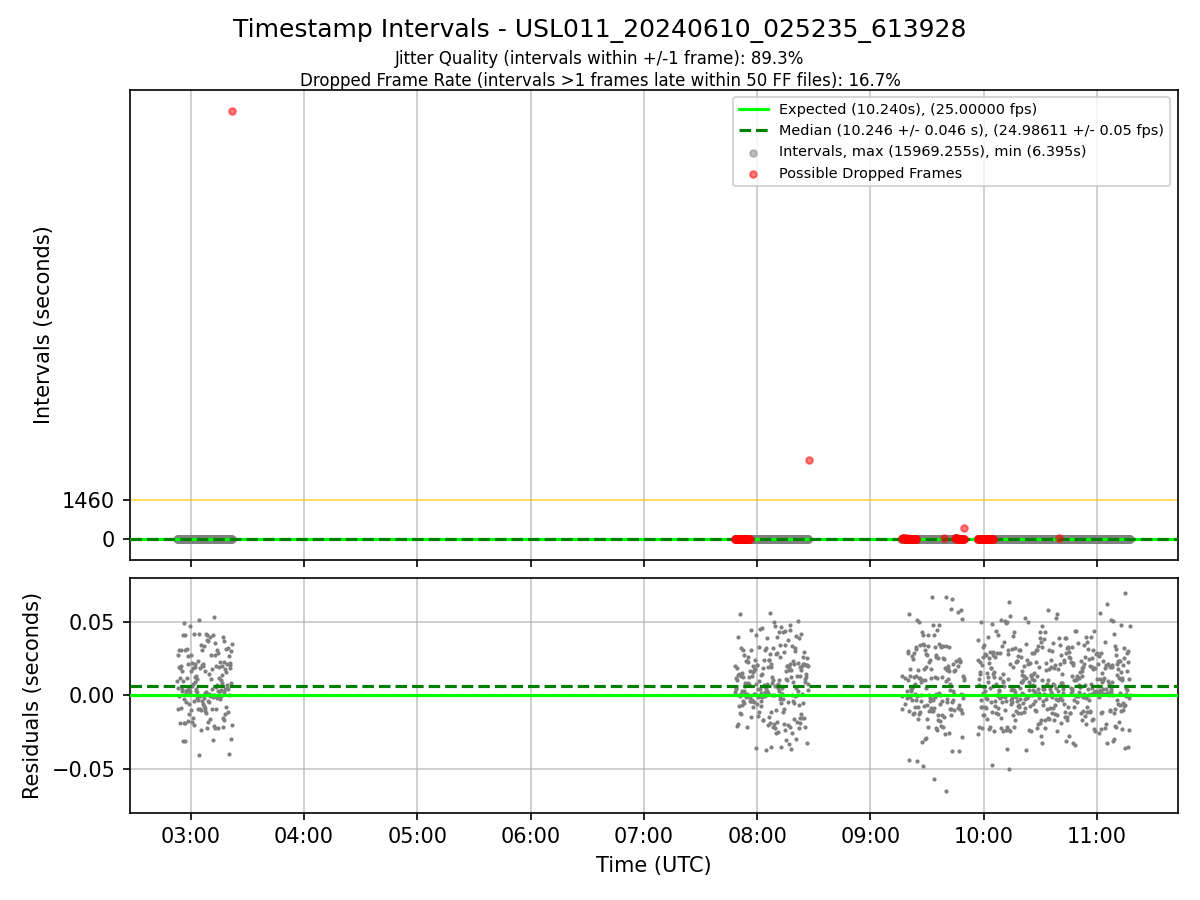Click the '0.00' residuals tick label

click(92, 695)
